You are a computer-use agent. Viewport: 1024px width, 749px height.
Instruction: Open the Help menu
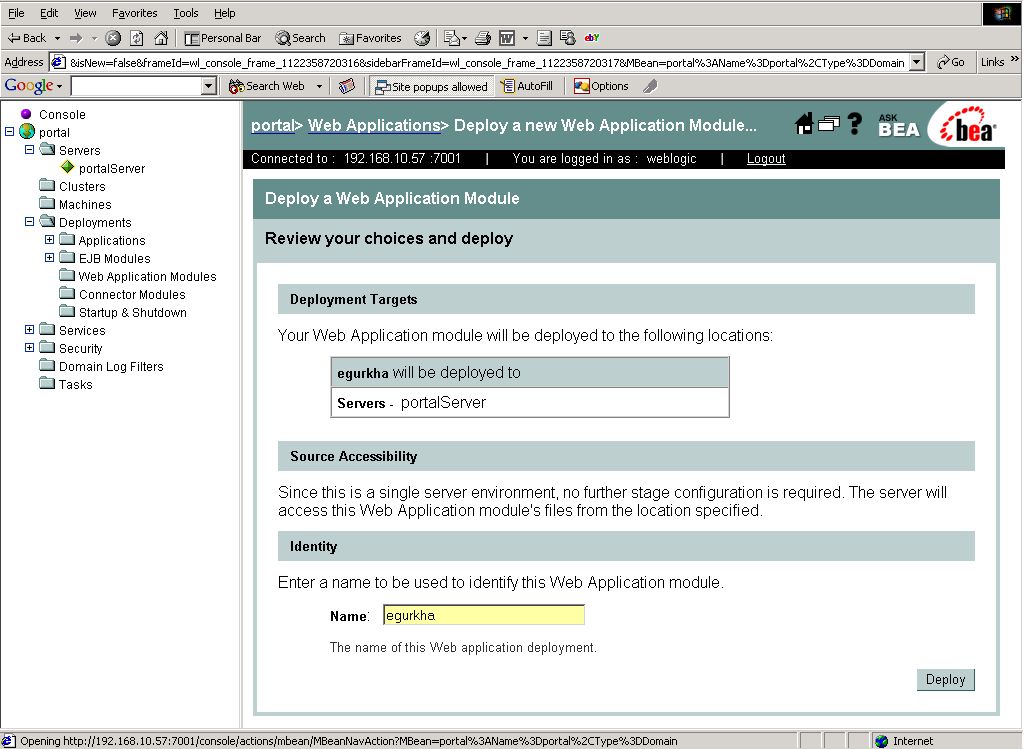[225, 13]
